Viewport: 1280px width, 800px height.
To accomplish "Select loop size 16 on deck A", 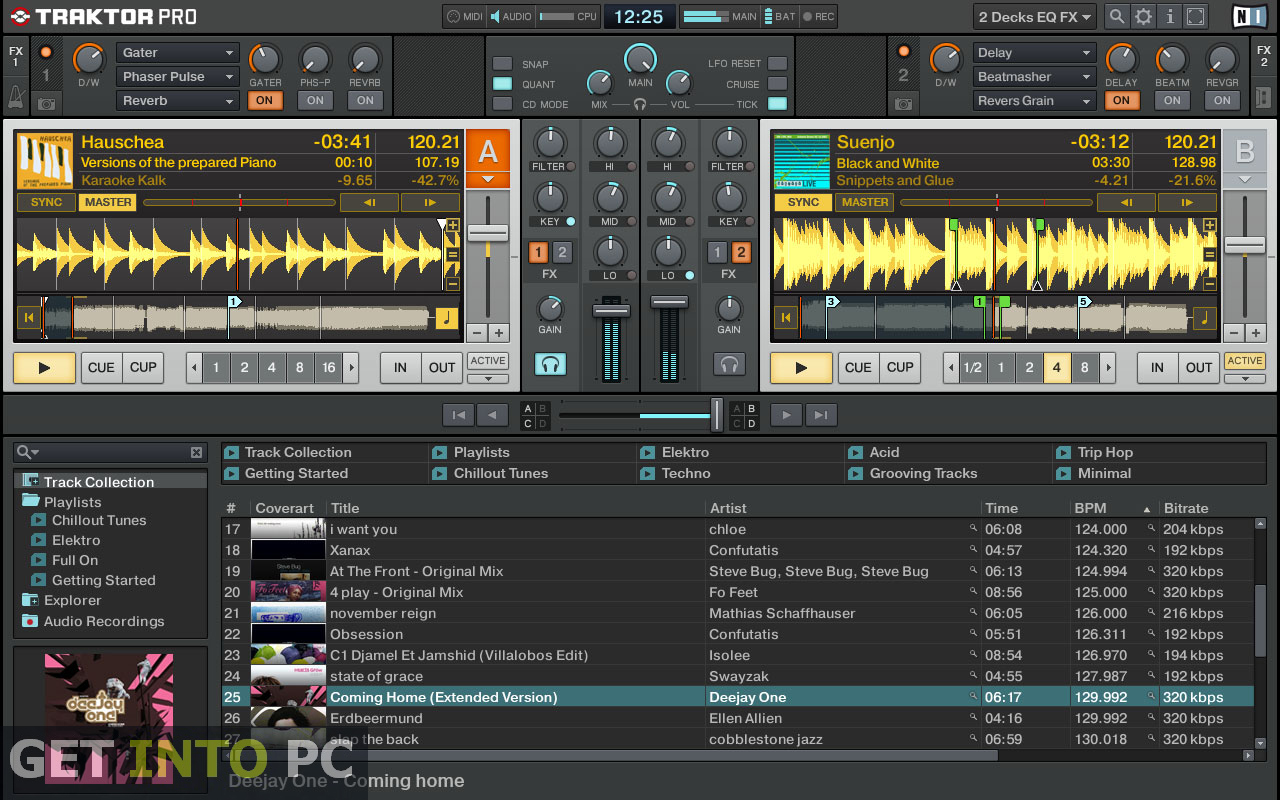I will pyautogui.click(x=328, y=367).
